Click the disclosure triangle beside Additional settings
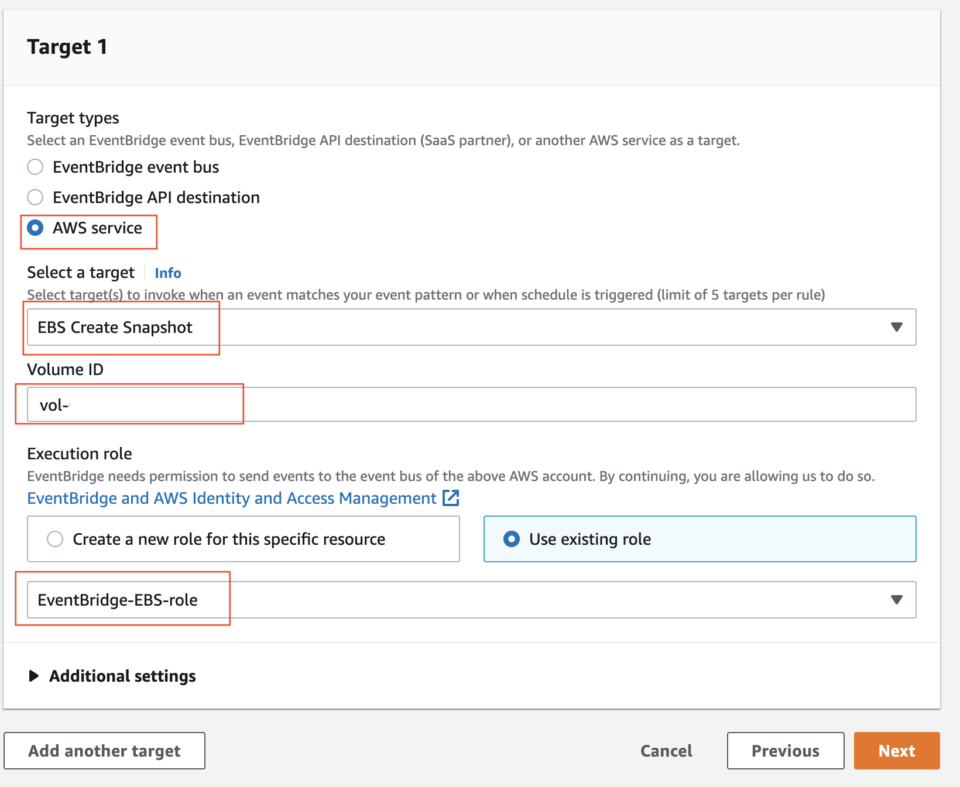This screenshot has width=960, height=787. 36,675
